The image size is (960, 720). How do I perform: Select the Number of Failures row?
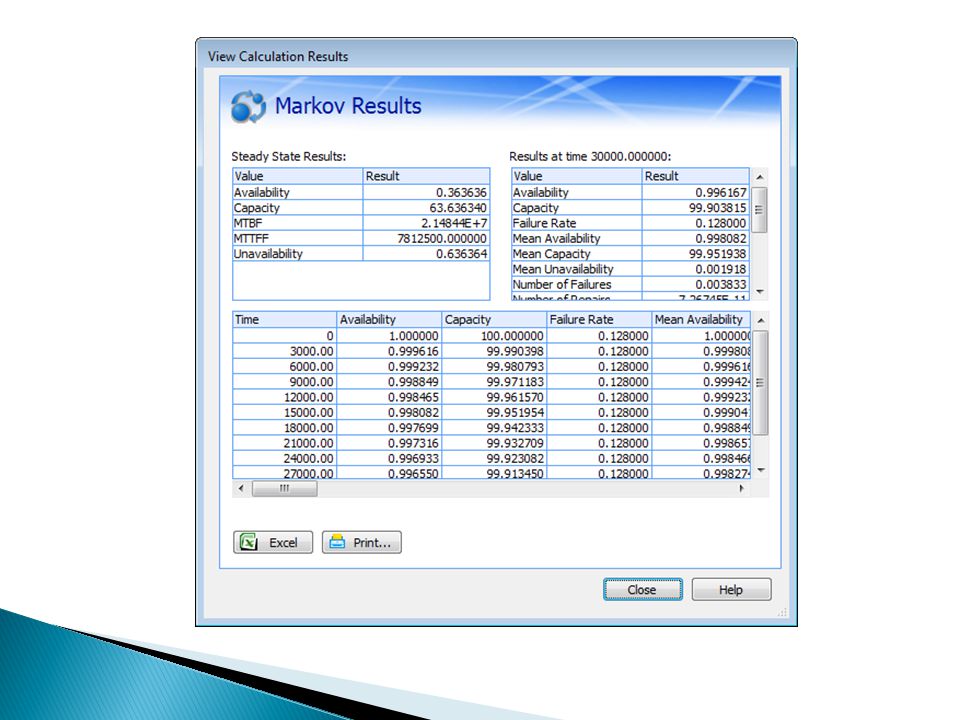(631, 284)
